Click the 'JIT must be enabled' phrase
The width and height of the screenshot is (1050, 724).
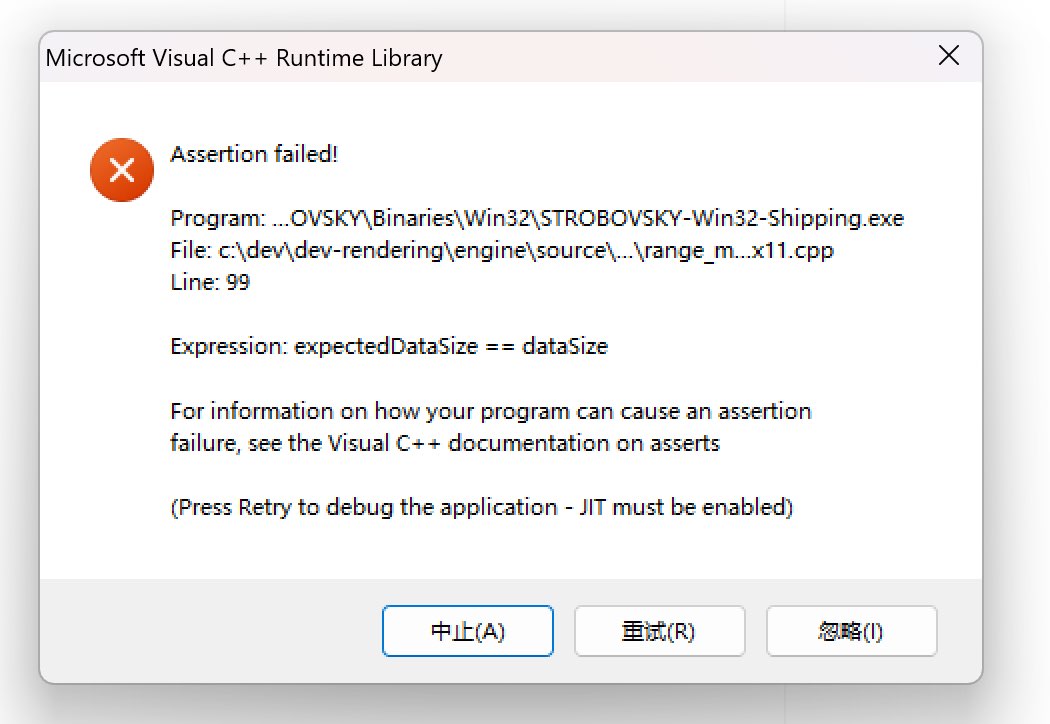[686, 507]
